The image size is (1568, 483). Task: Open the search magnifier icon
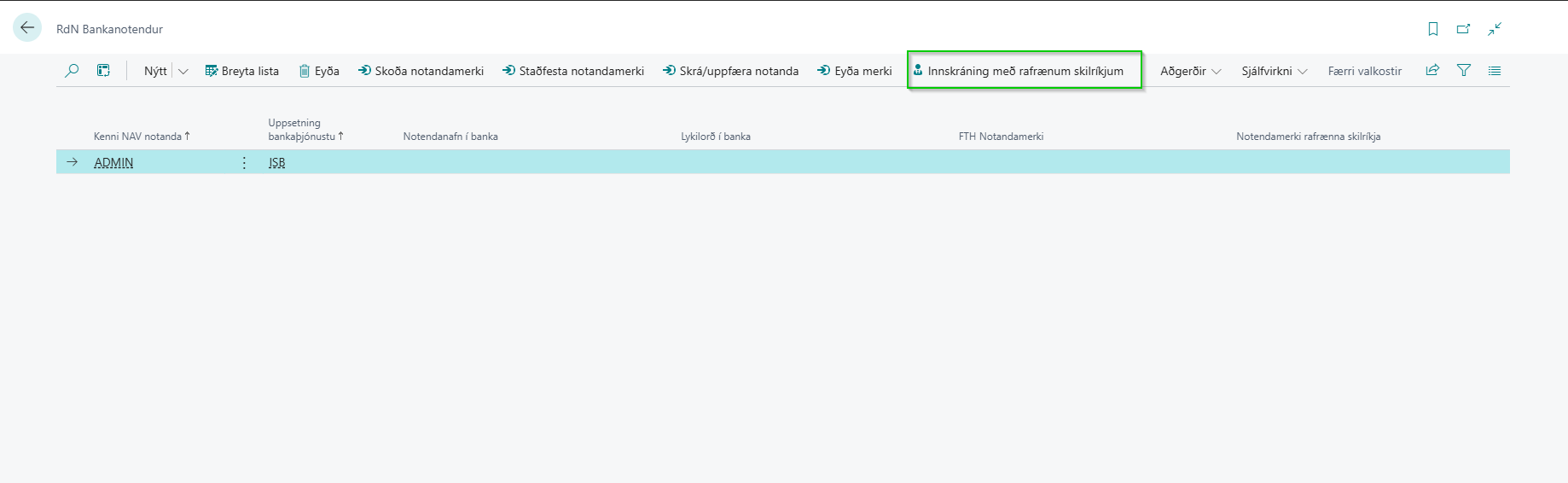pos(72,71)
